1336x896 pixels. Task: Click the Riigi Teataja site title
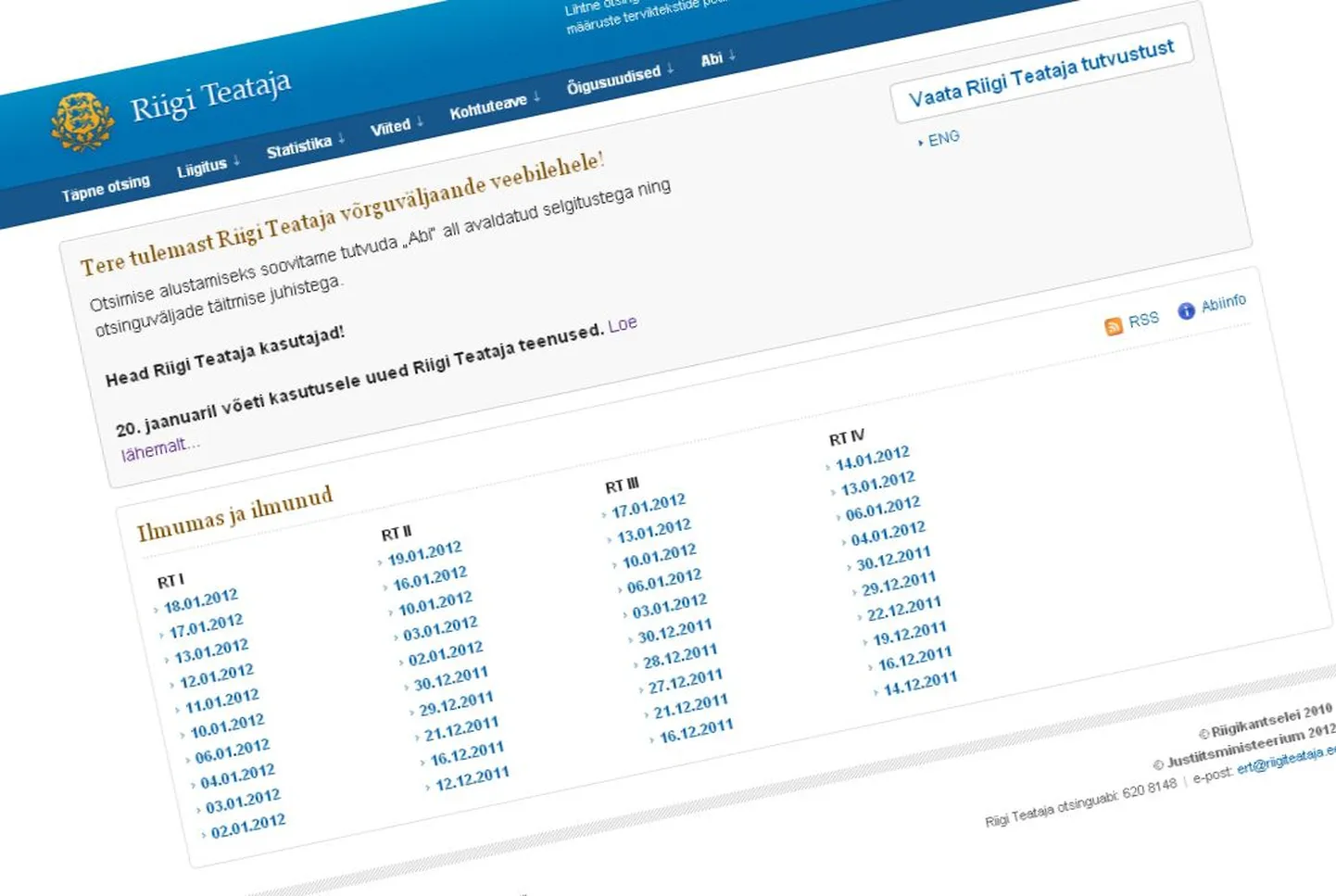pos(210,96)
